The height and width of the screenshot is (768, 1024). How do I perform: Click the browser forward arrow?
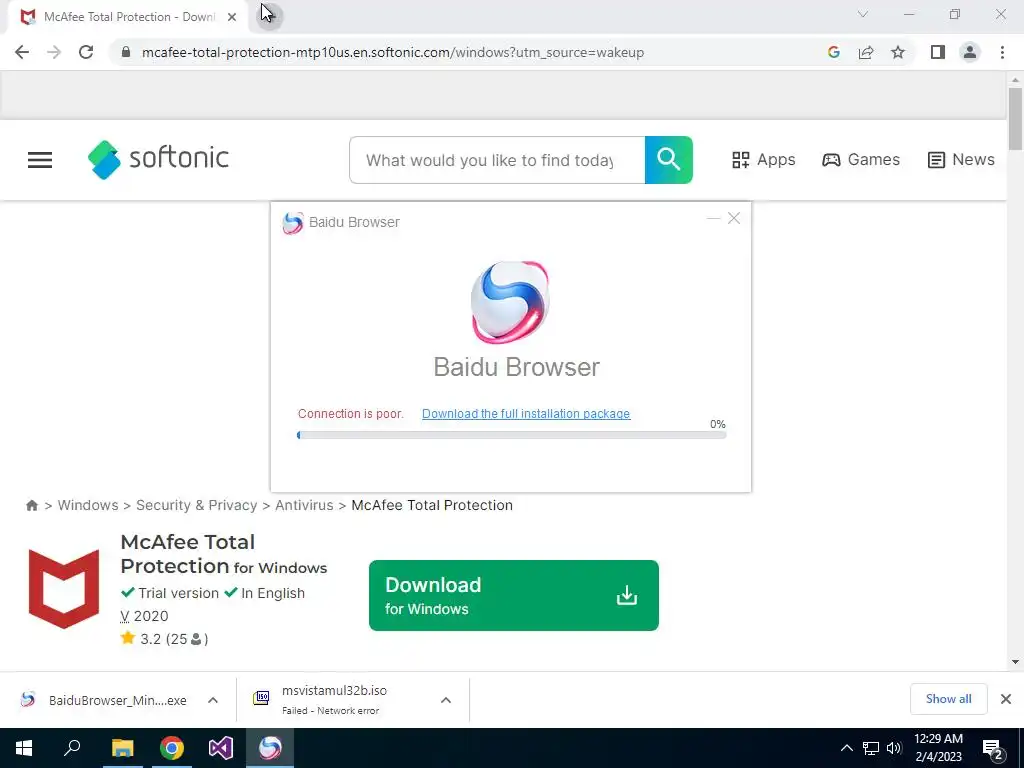(54, 52)
